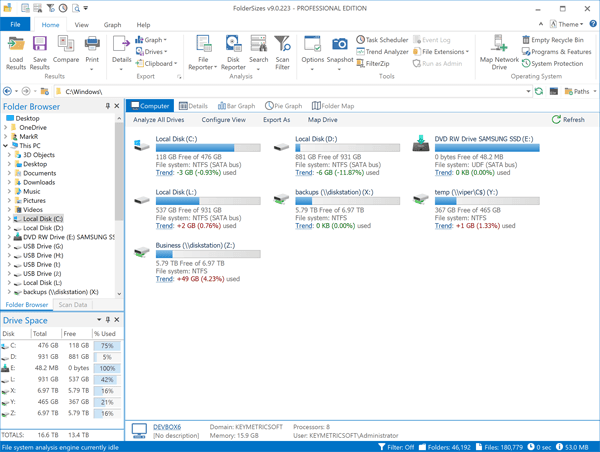Click the Options icon
The width and height of the screenshot is (600, 452).
coord(313,44)
